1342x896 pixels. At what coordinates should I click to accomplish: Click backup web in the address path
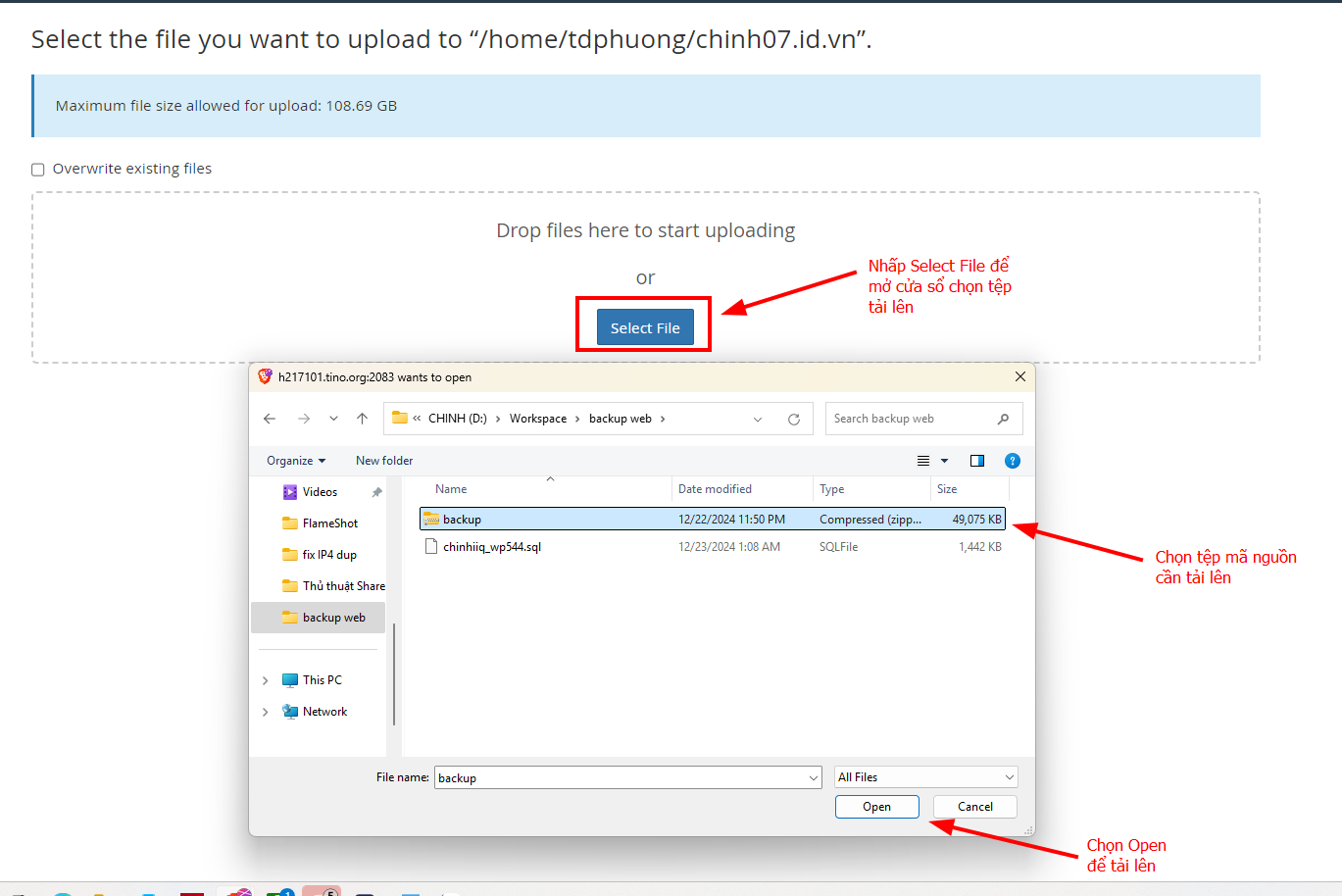(621, 419)
